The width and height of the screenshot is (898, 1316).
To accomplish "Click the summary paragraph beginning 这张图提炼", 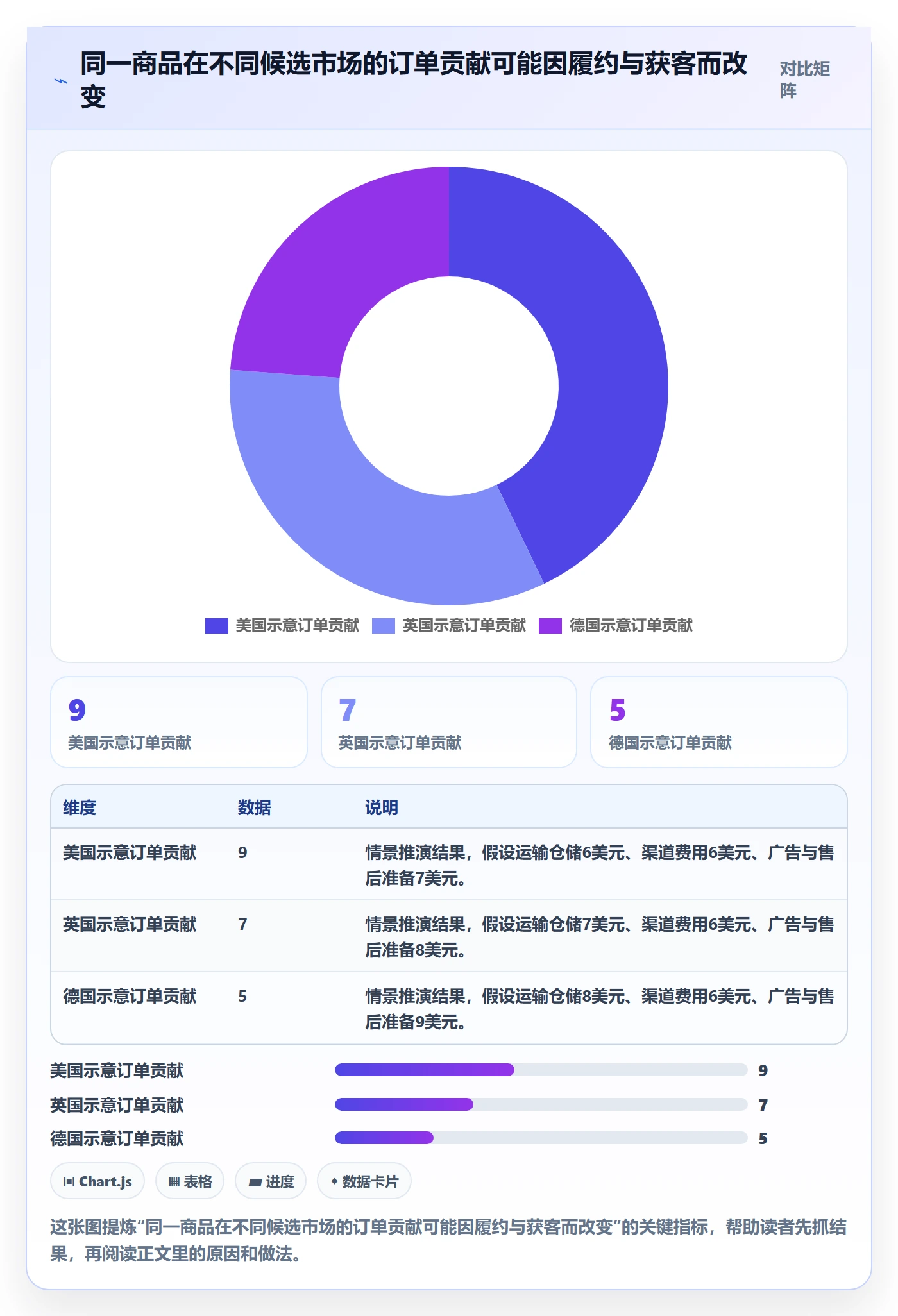I will click(448, 1240).
